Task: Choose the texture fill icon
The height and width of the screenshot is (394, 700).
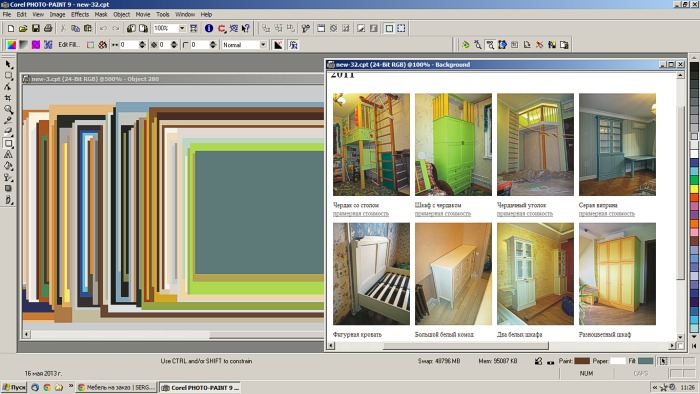Action: click(48, 45)
